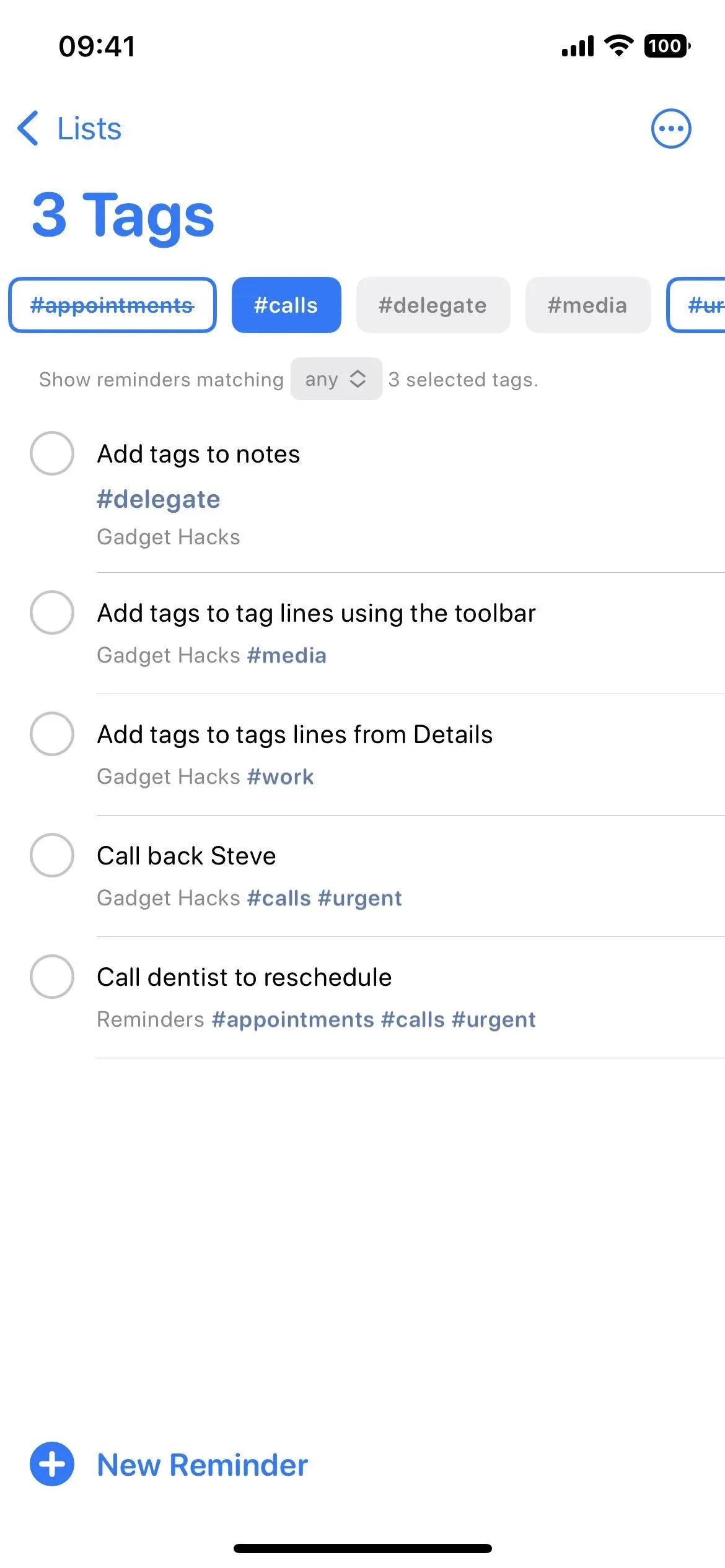Complete "Call back Steve" reminder circle
725x1568 pixels.
52,855
